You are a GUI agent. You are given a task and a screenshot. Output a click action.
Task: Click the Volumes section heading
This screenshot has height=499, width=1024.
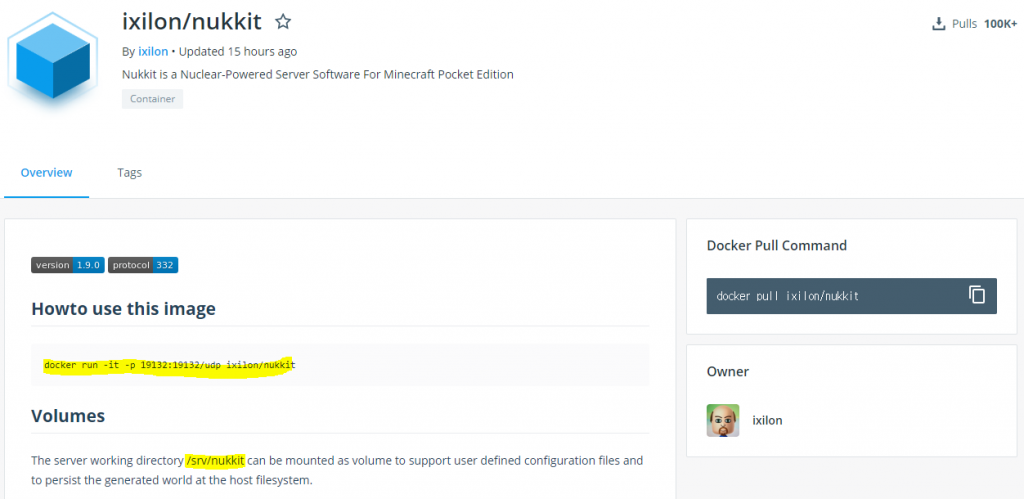[x=68, y=415]
